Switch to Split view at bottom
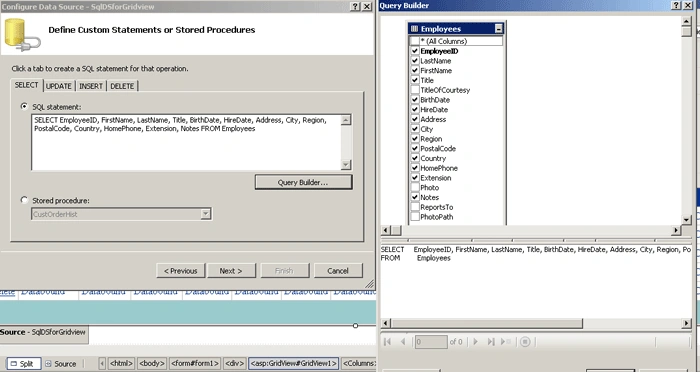 tap(24, 364)
